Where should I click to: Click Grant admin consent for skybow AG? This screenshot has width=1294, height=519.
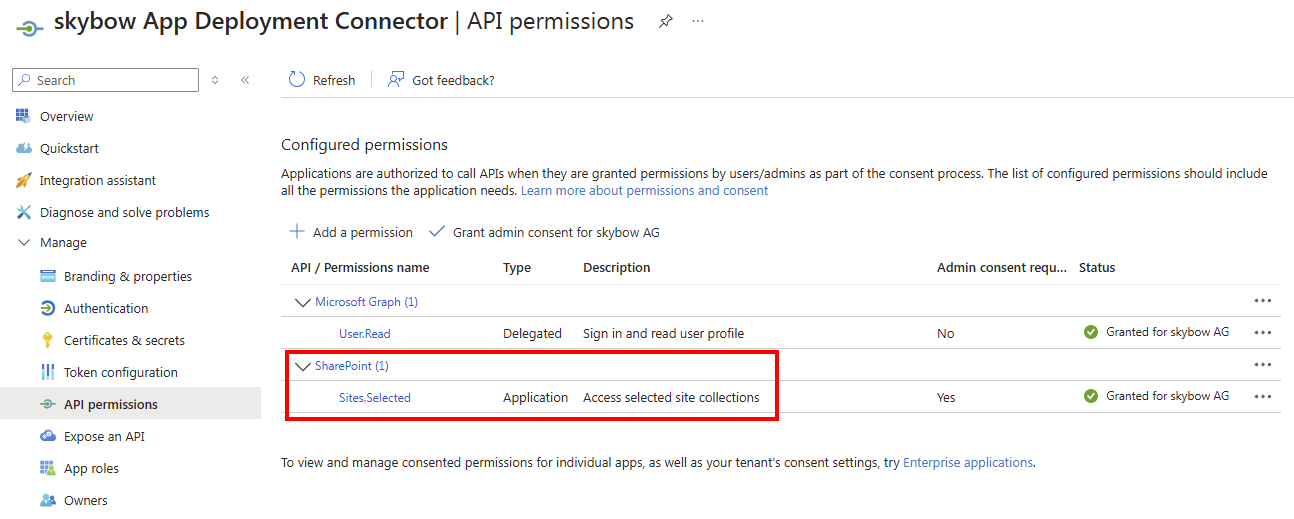[556, 233]
